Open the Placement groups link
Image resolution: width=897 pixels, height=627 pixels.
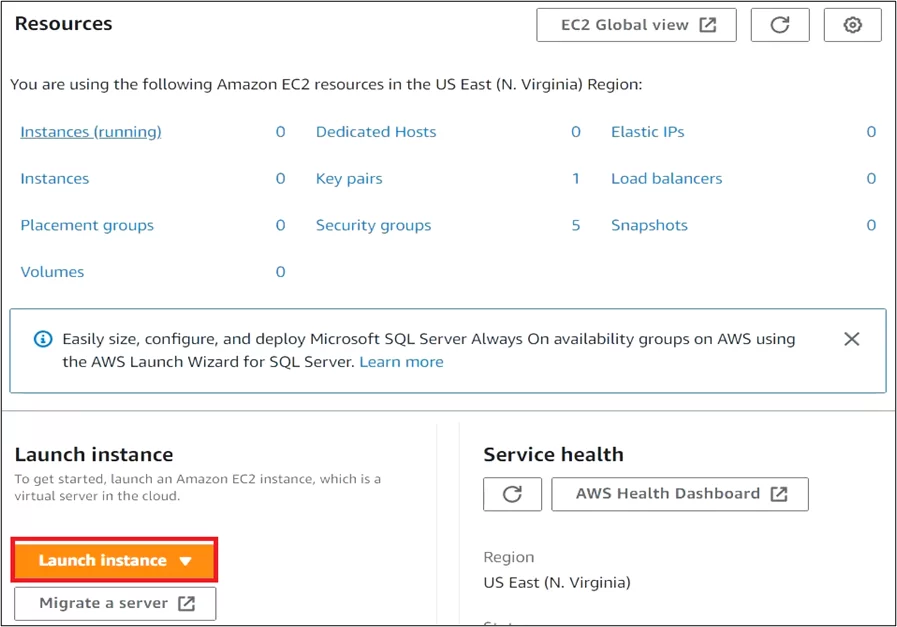point(87,225)
